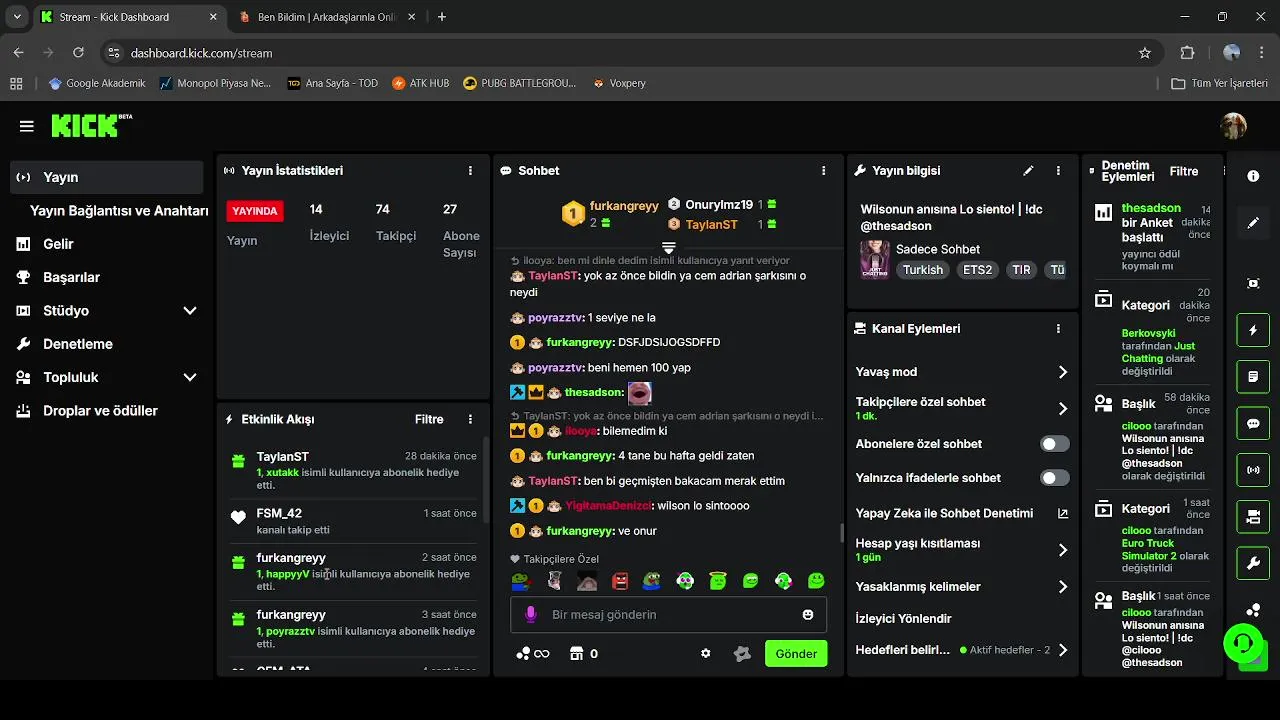Open Hedefleri belirle arrow
Screen dimensions: 1280x720
click(1063, 650)
